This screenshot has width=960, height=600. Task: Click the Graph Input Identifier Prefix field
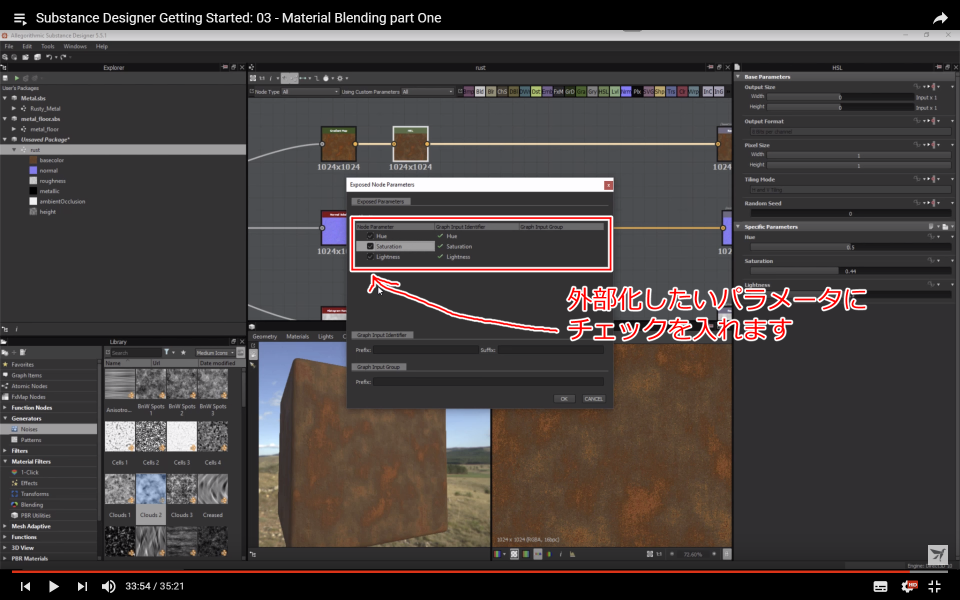click(x=426, y=350)
